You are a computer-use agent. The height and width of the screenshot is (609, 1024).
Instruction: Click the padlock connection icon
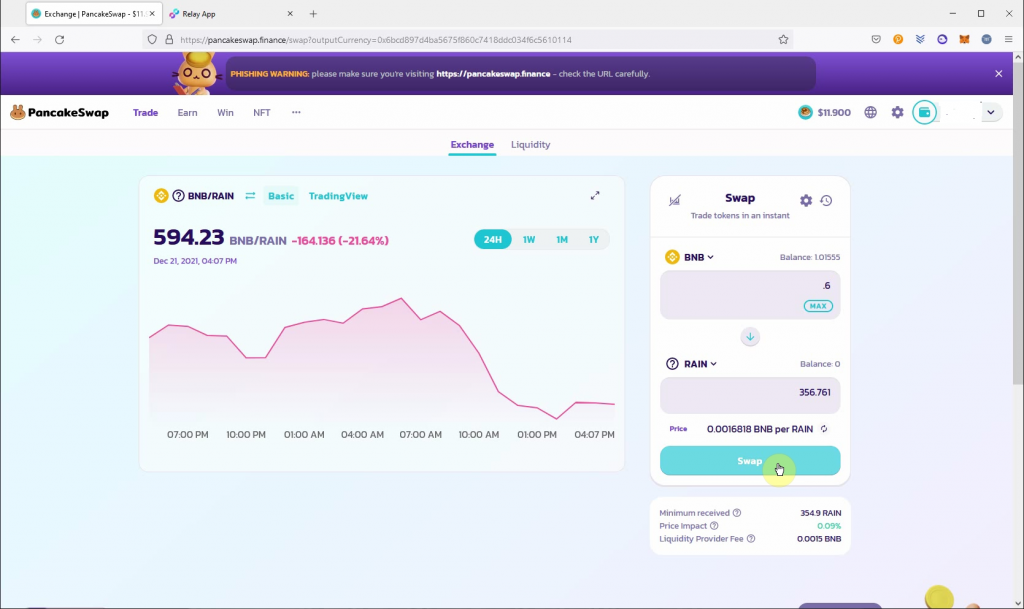tap(169, 40)
